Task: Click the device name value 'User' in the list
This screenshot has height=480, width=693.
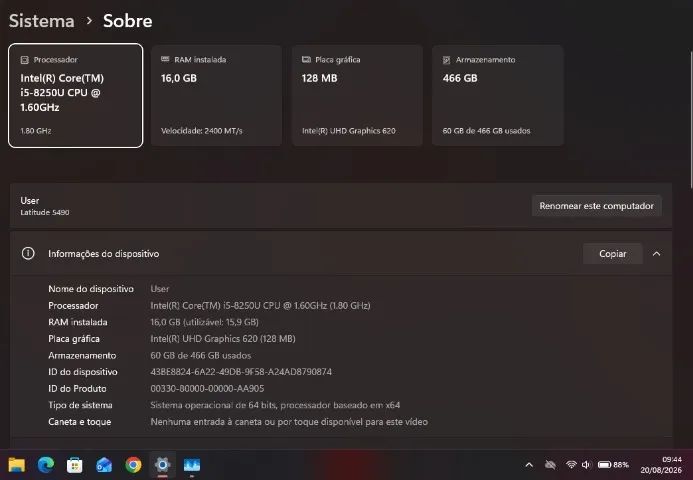Action: click(160, 289)
